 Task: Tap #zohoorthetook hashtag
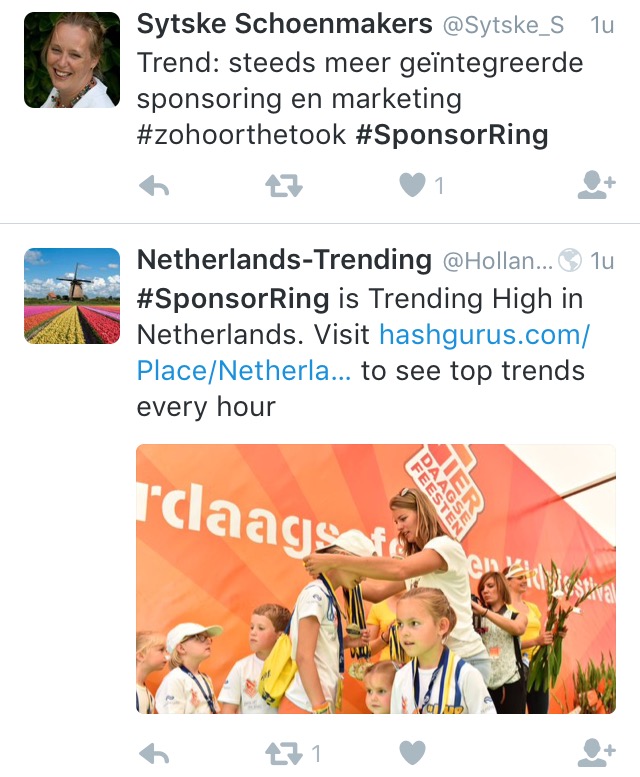pyautogui.click(x=241, y=135)
